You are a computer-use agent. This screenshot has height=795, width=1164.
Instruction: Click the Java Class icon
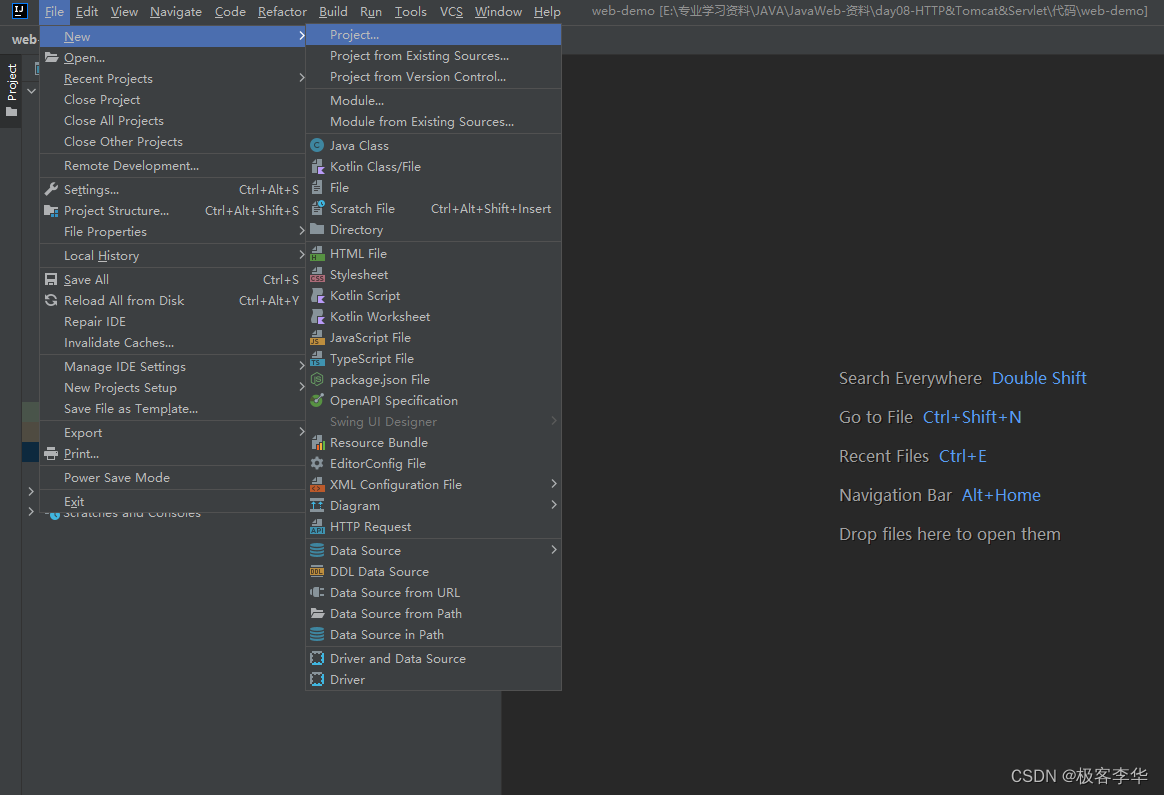(317, 145)
